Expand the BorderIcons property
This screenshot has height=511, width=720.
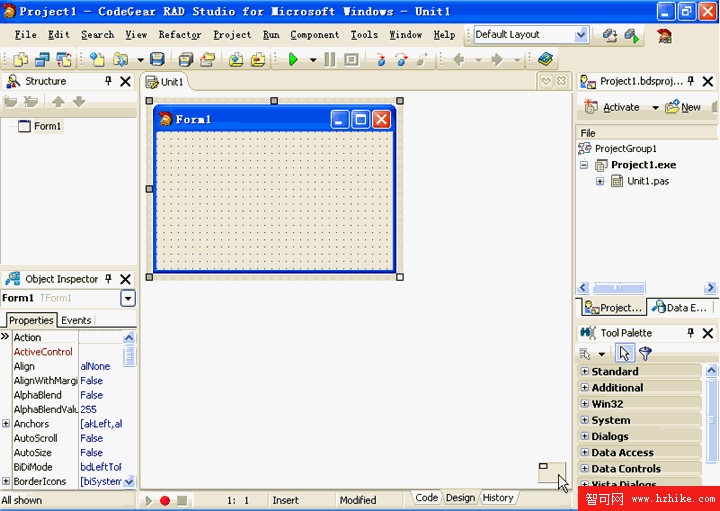pyautogui.click(x=6, y=481)
